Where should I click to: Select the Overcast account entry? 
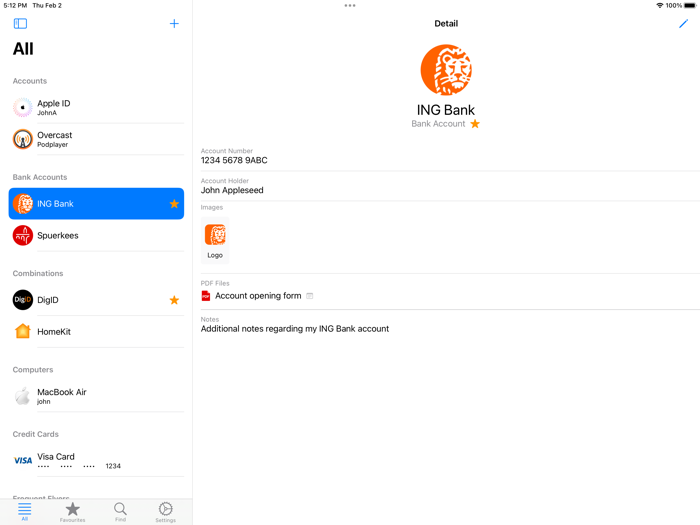[96, 139]
